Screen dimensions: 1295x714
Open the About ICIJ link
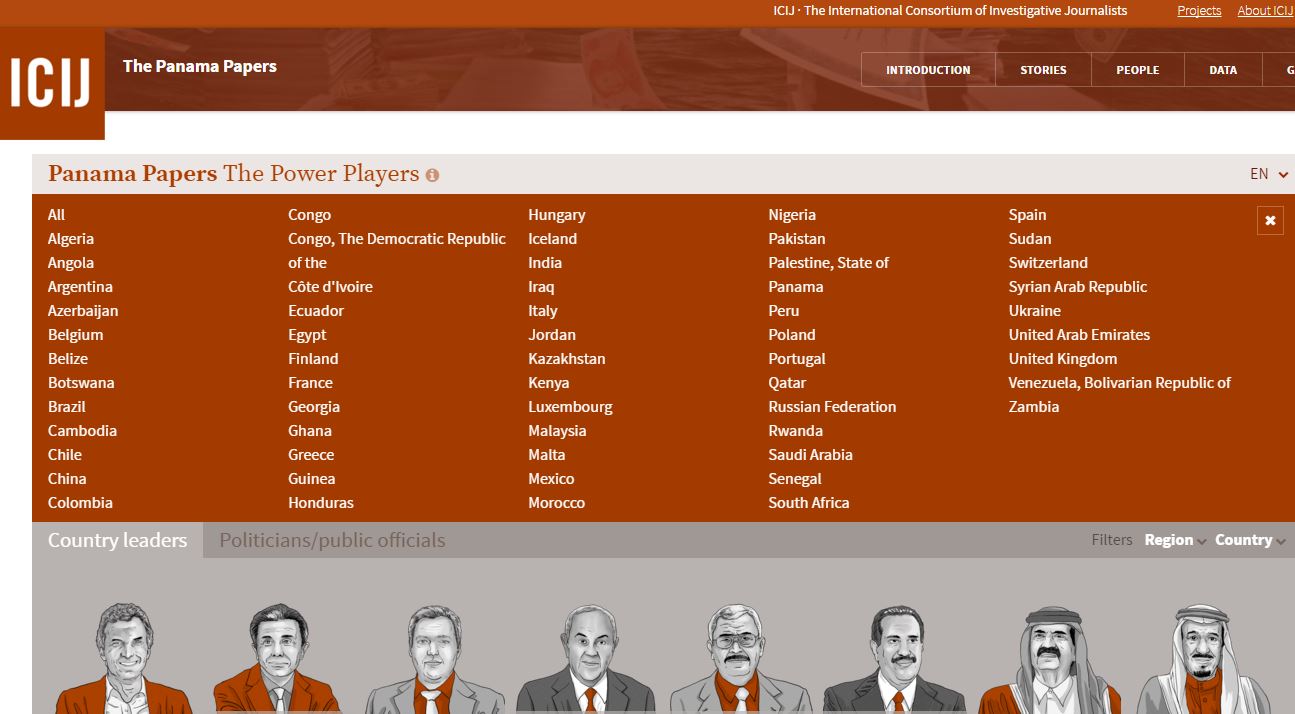[x=1265, y=11]
